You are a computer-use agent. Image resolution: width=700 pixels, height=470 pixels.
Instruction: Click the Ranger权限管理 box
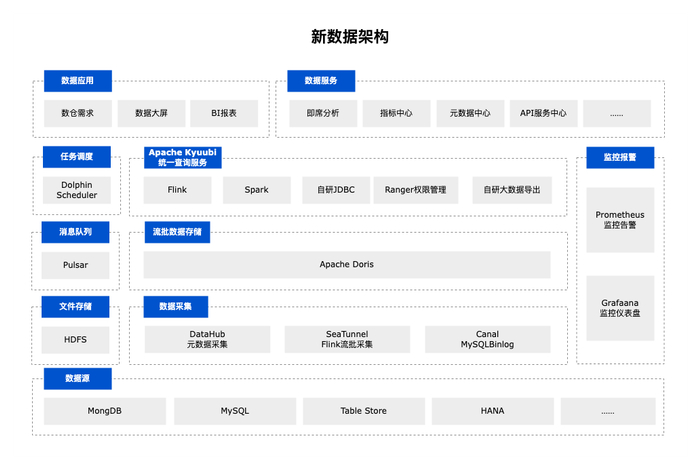(x=416, y=190)
